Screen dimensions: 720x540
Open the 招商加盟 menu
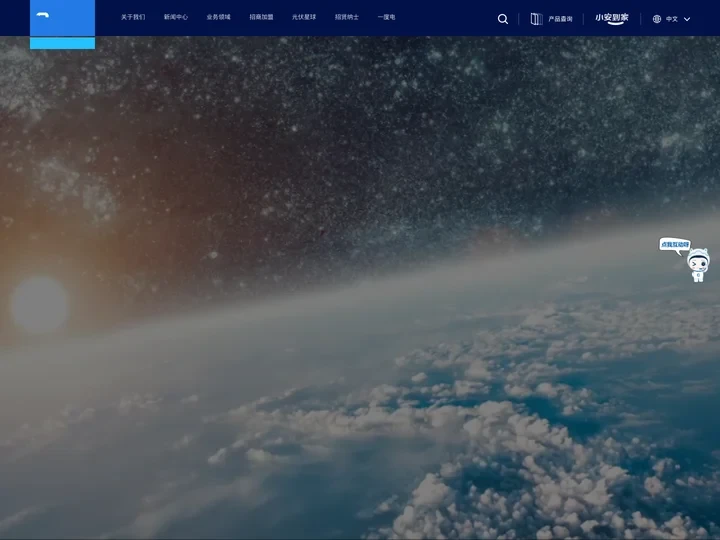(261, 17)
